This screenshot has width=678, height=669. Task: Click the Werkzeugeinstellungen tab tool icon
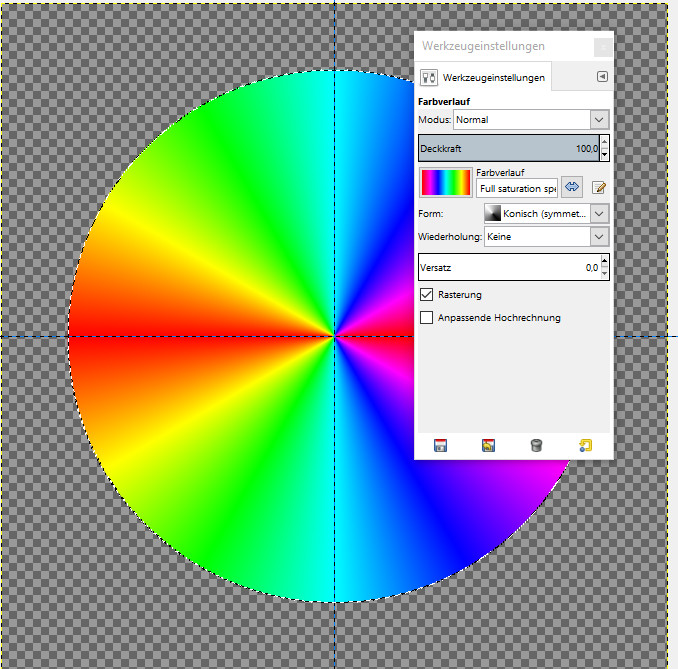pos(429,77)
